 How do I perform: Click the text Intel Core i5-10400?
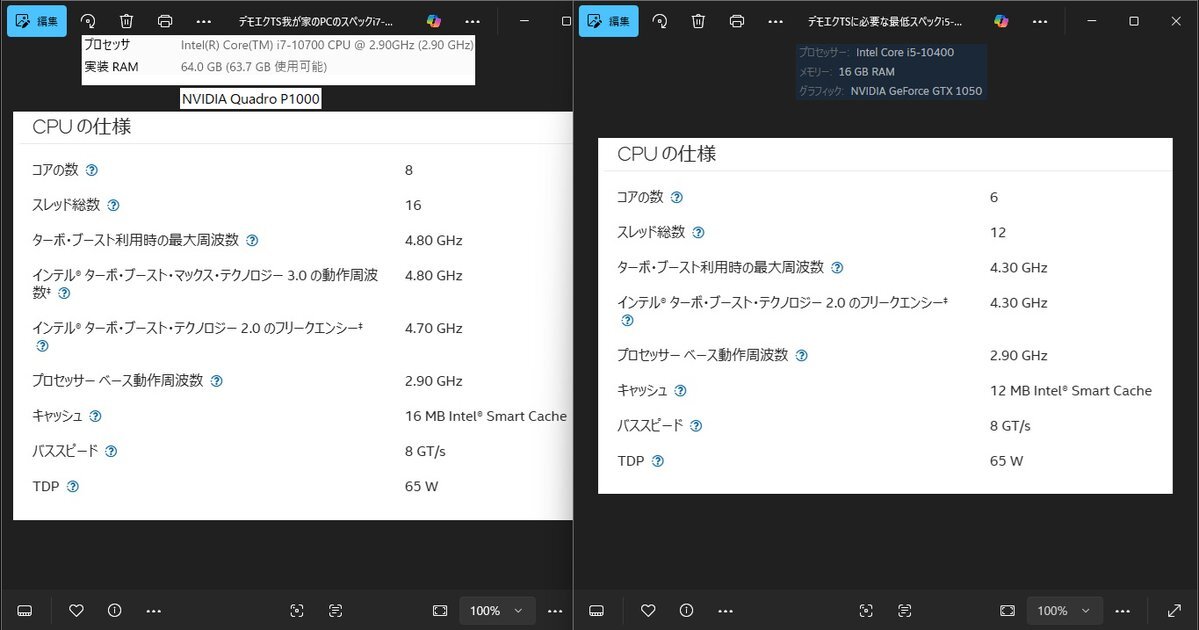[x=905, y=52]
